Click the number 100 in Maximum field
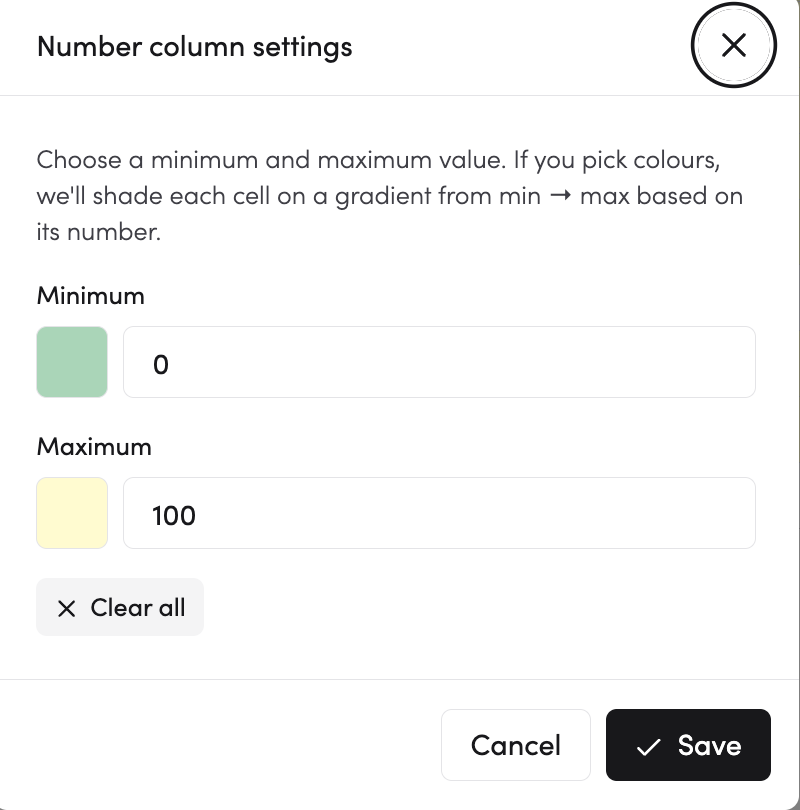This screenshot has height=810, width=800. coord(174,516)
